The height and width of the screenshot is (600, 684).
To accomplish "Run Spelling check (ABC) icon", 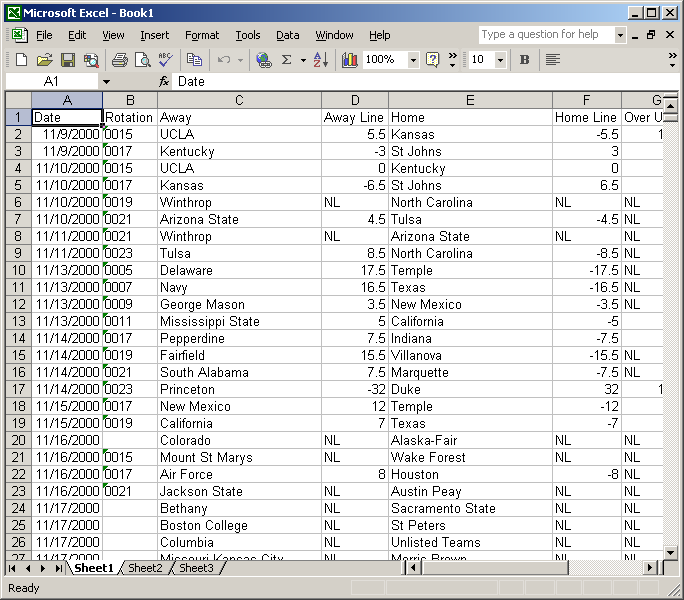I will coord(165,59).
